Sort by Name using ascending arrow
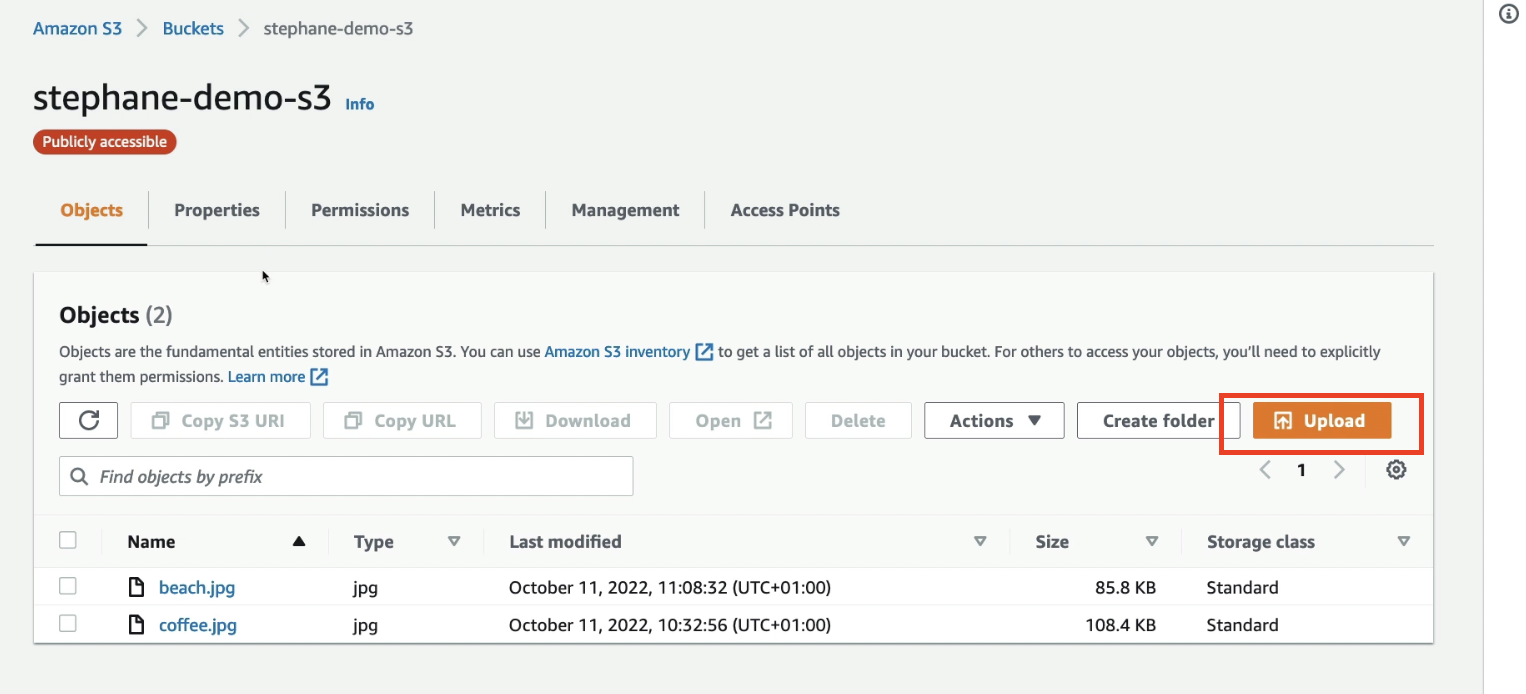Image resolution: width=1526 pixels, height=694 pixels. point(298,542)
